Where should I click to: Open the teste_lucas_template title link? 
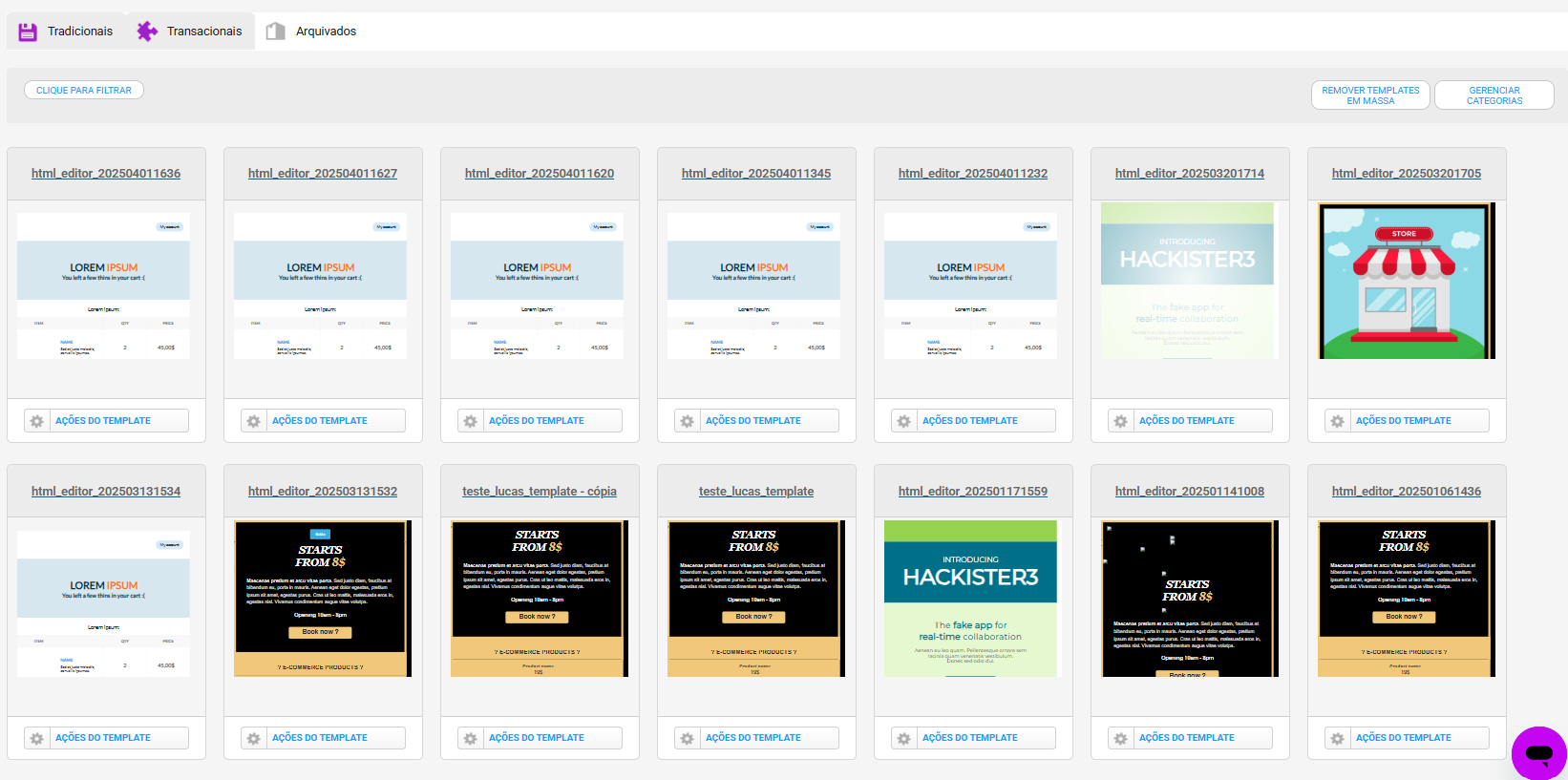coord(756,492)
